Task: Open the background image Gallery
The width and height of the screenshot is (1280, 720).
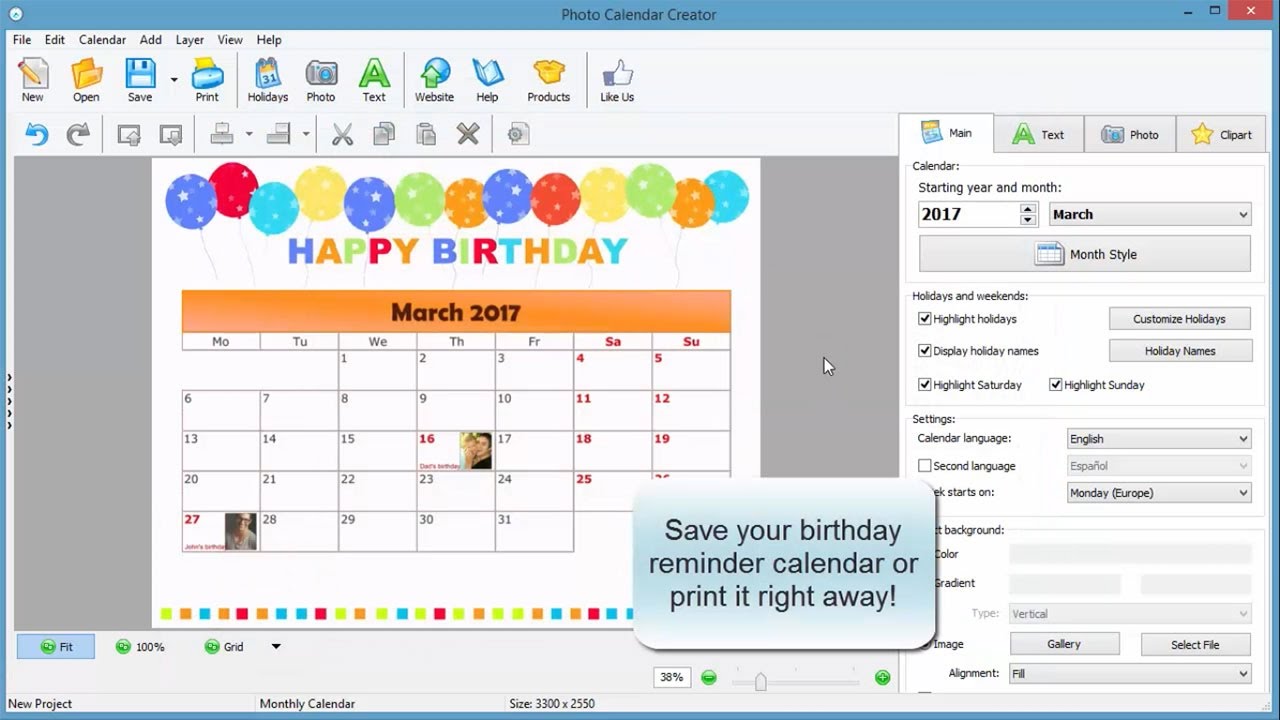Action: coord(1064,645)
